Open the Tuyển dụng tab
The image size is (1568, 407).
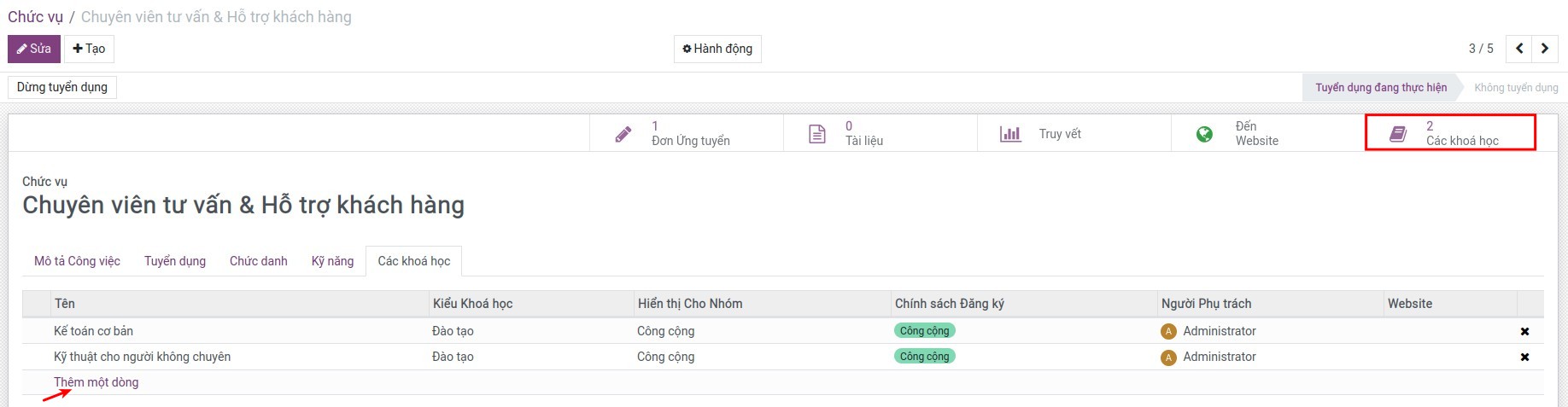(x=175, y=261)
